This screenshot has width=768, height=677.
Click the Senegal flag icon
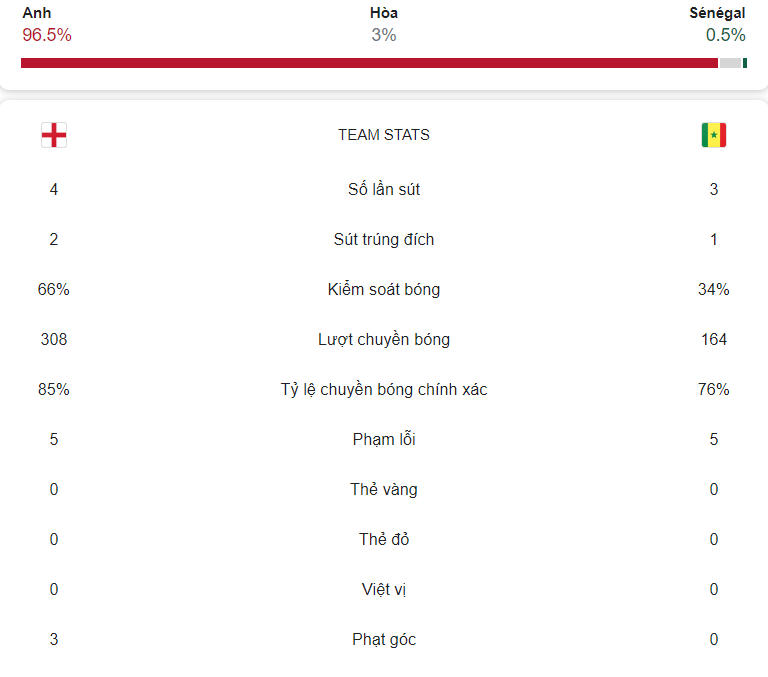point(714,135)
